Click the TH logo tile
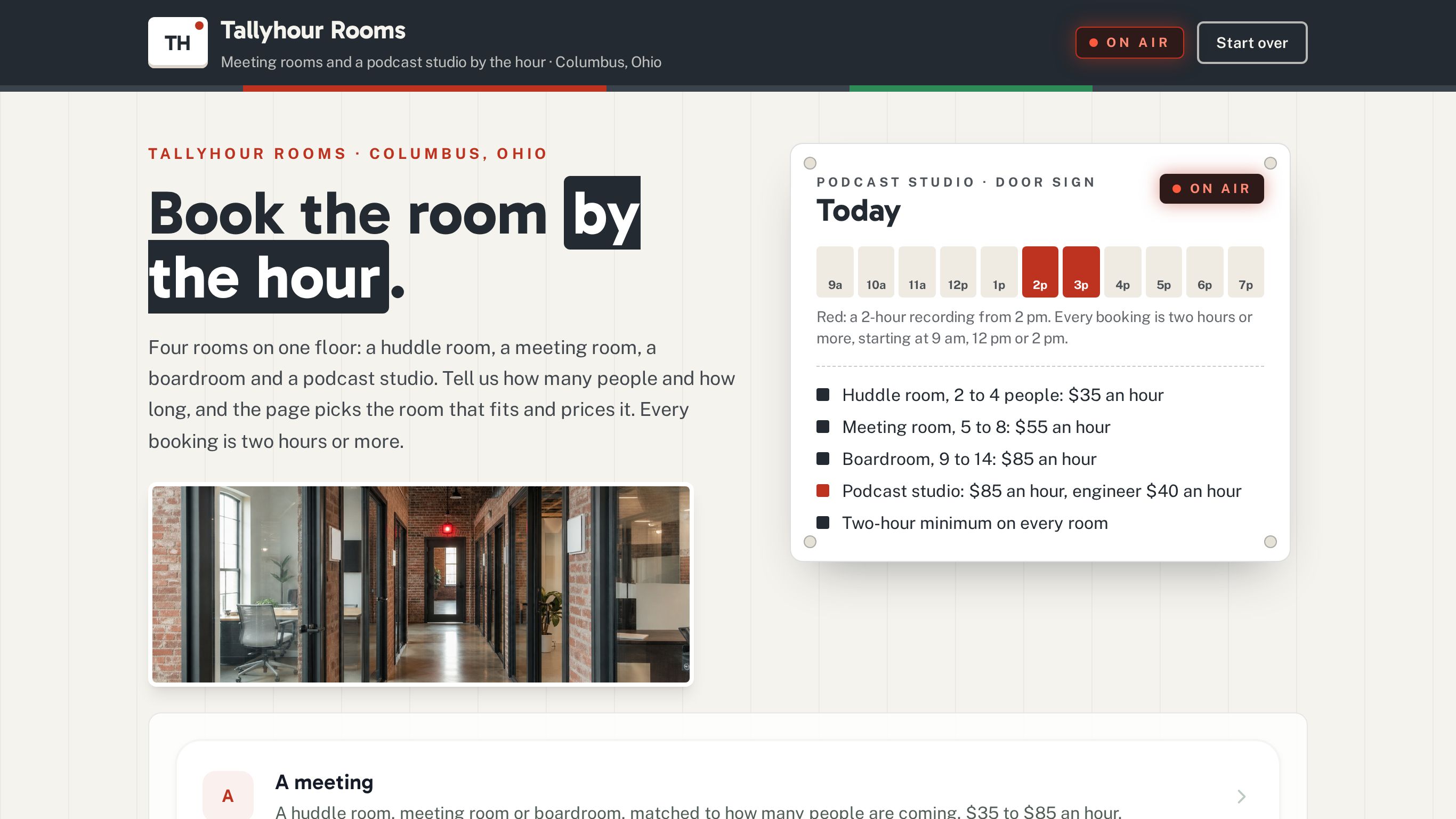 [x=177, y=43]
